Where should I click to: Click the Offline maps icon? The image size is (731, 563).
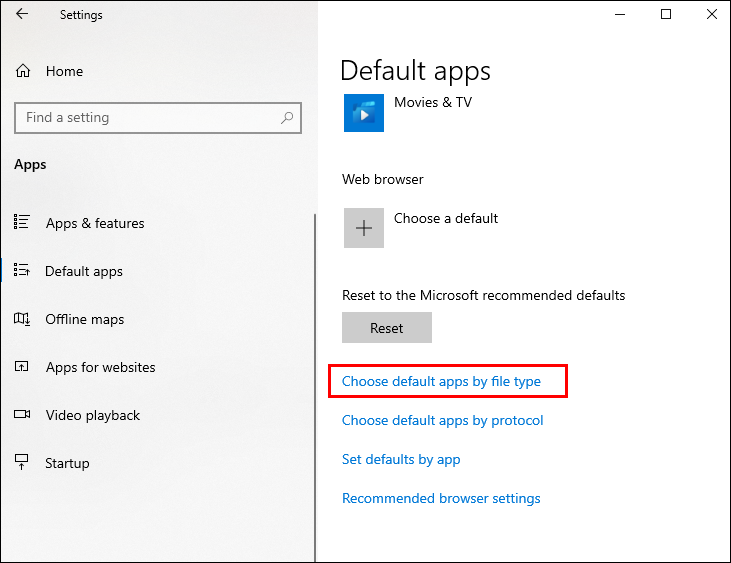pos(22,319)
